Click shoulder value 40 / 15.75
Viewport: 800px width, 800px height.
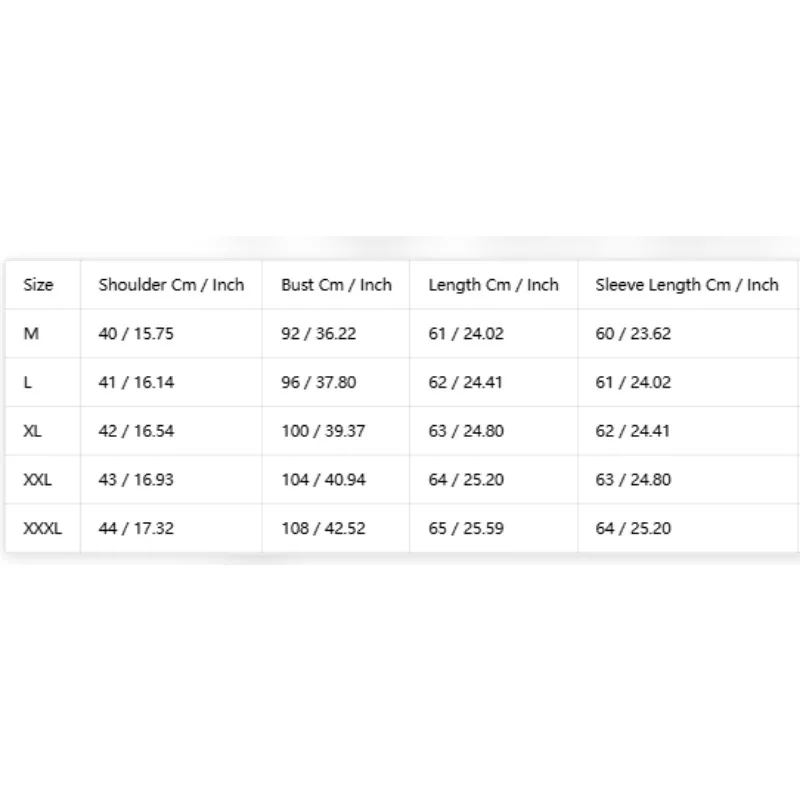(x=136, y=334)
